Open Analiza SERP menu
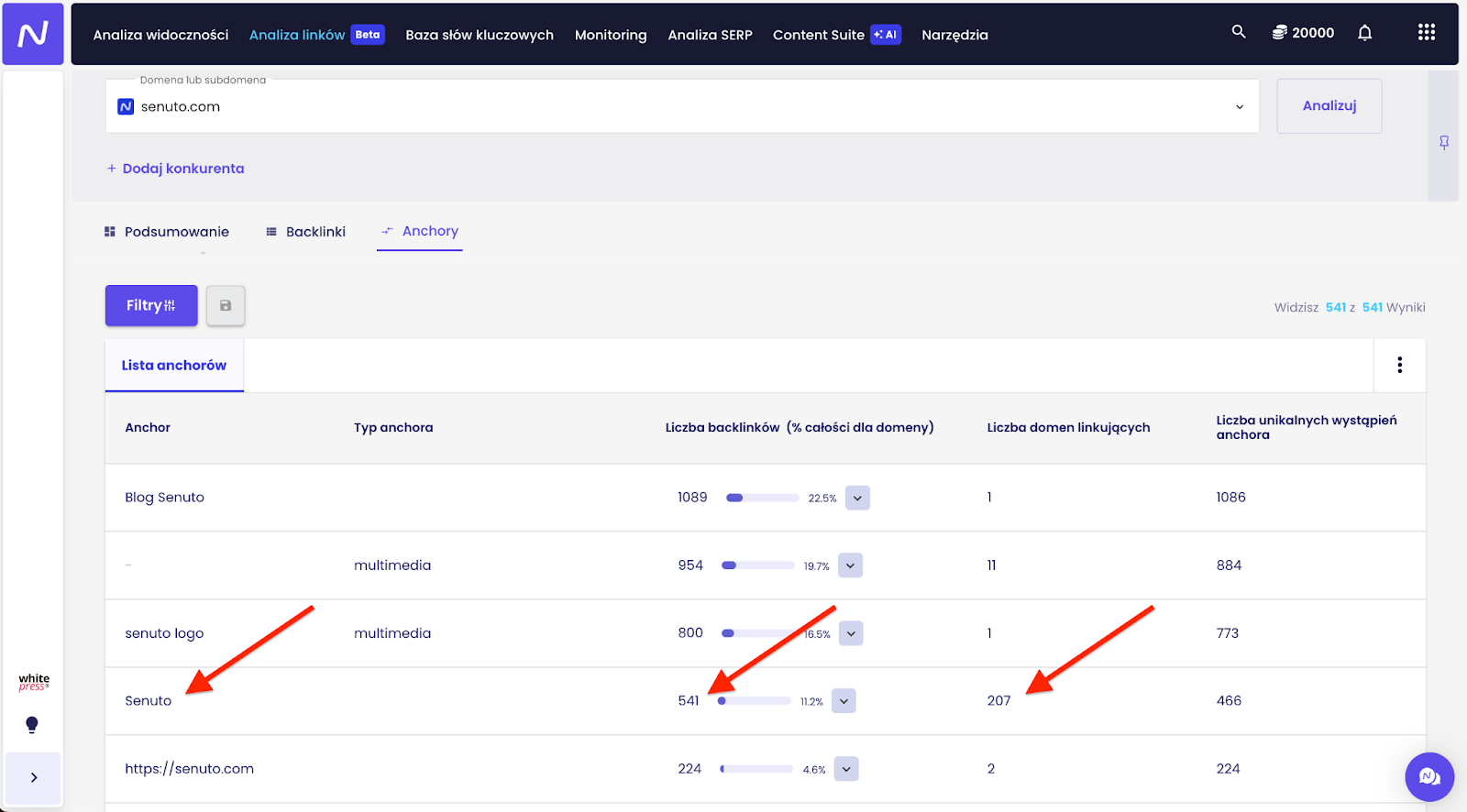This screenshot has width=1467, height=812. (710, 35)
